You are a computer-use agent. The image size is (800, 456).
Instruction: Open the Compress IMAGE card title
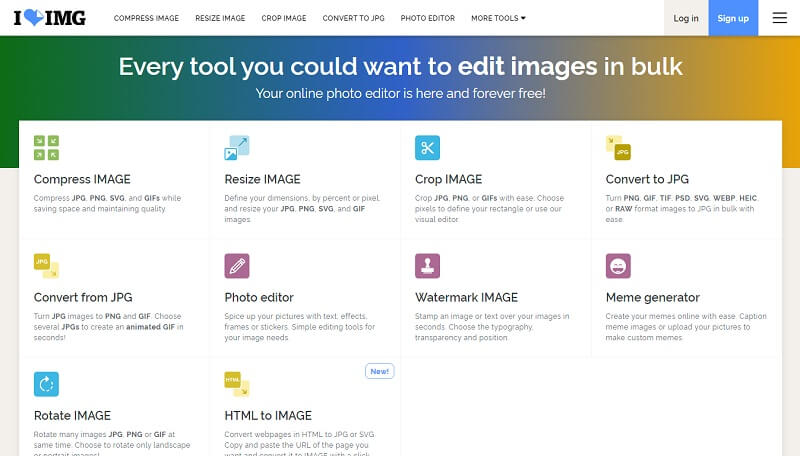[x=82, y=179]
